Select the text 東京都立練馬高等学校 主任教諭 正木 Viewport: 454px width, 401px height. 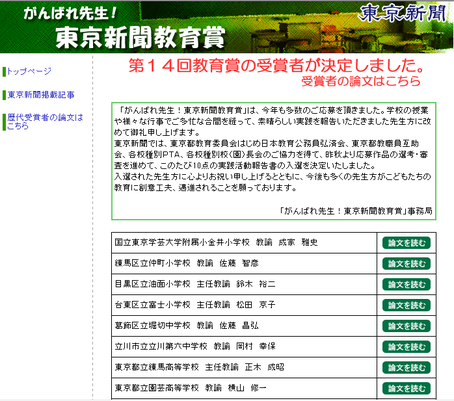tap(188, 367)
